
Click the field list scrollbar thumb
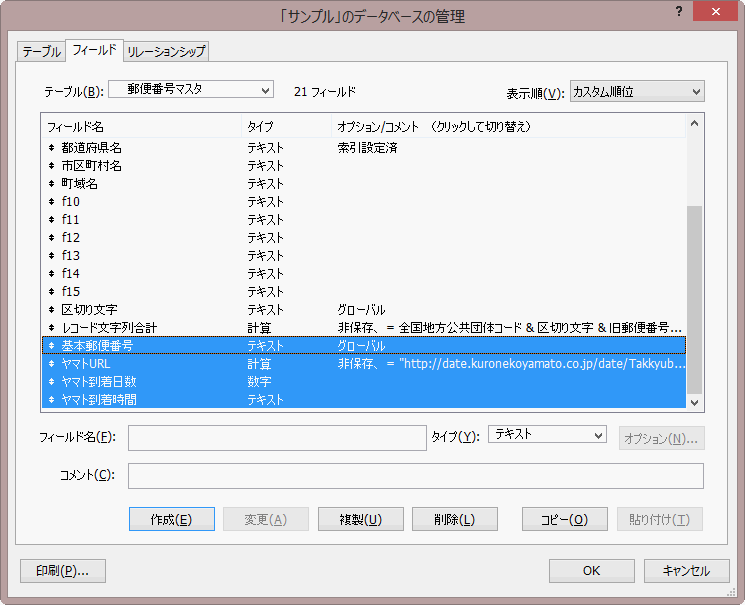[x=695, y=299]
